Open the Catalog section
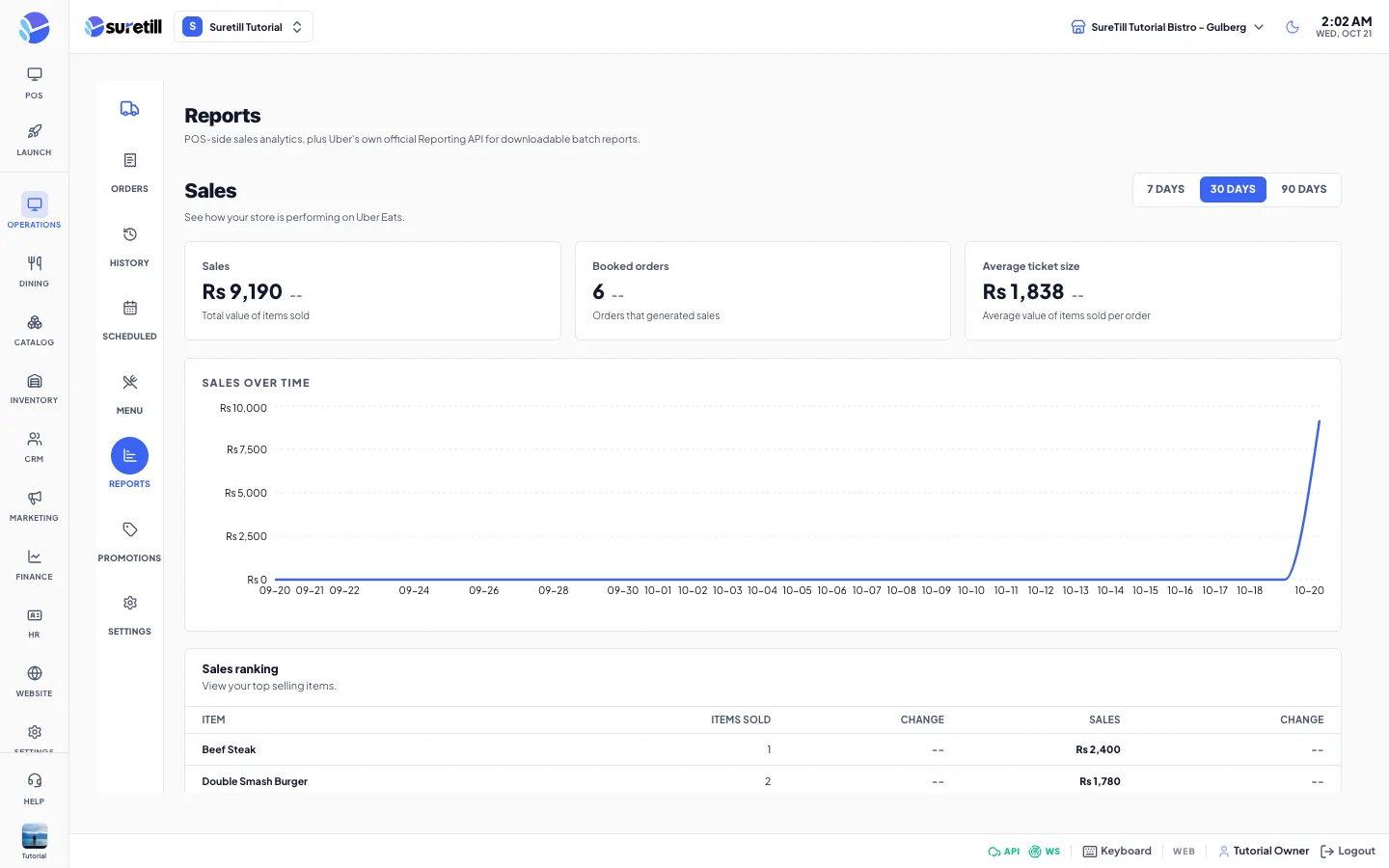Image resolution: width=1389 pixels, height=868 pixels. click(34, 330)
